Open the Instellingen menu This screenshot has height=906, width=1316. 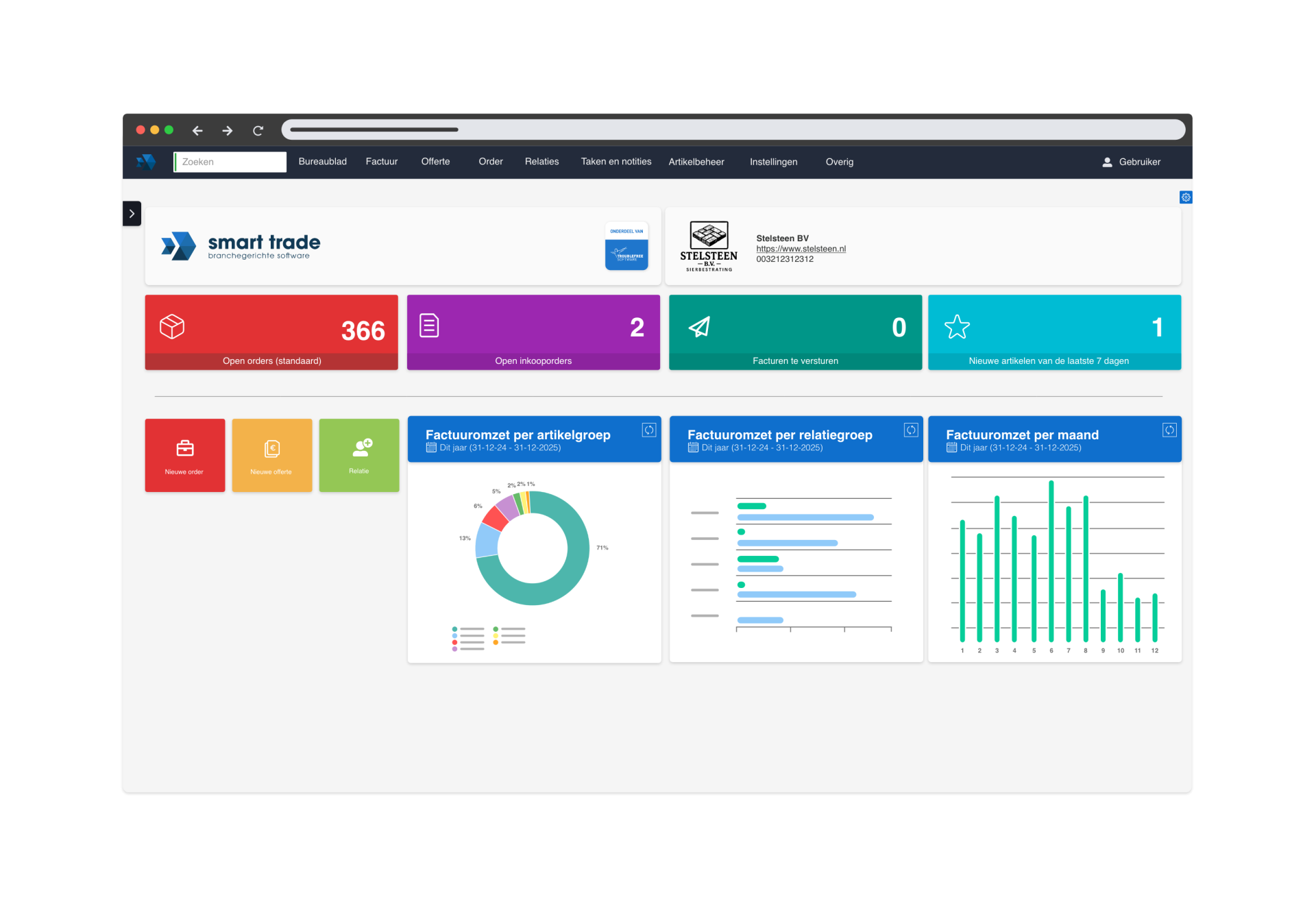click(773, 162)
